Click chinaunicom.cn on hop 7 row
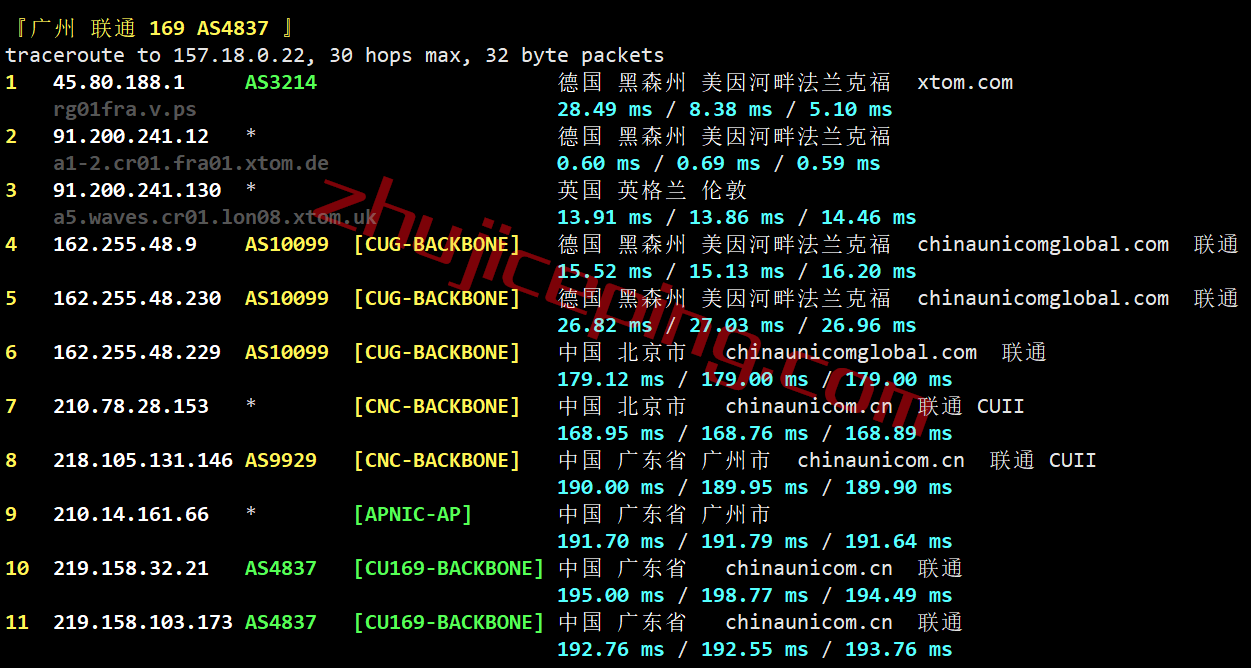The width and height of the screenshot is (1251, 668). point(809,406)
